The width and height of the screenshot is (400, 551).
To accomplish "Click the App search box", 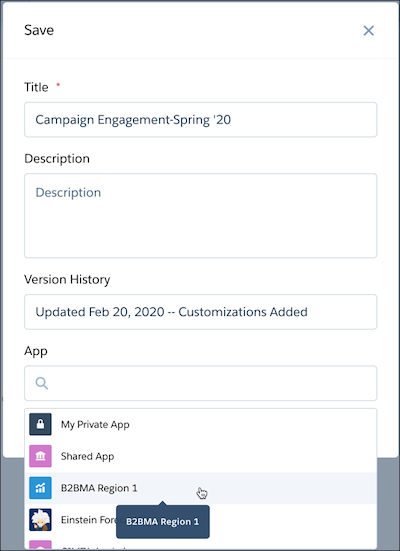I will 201,383.
